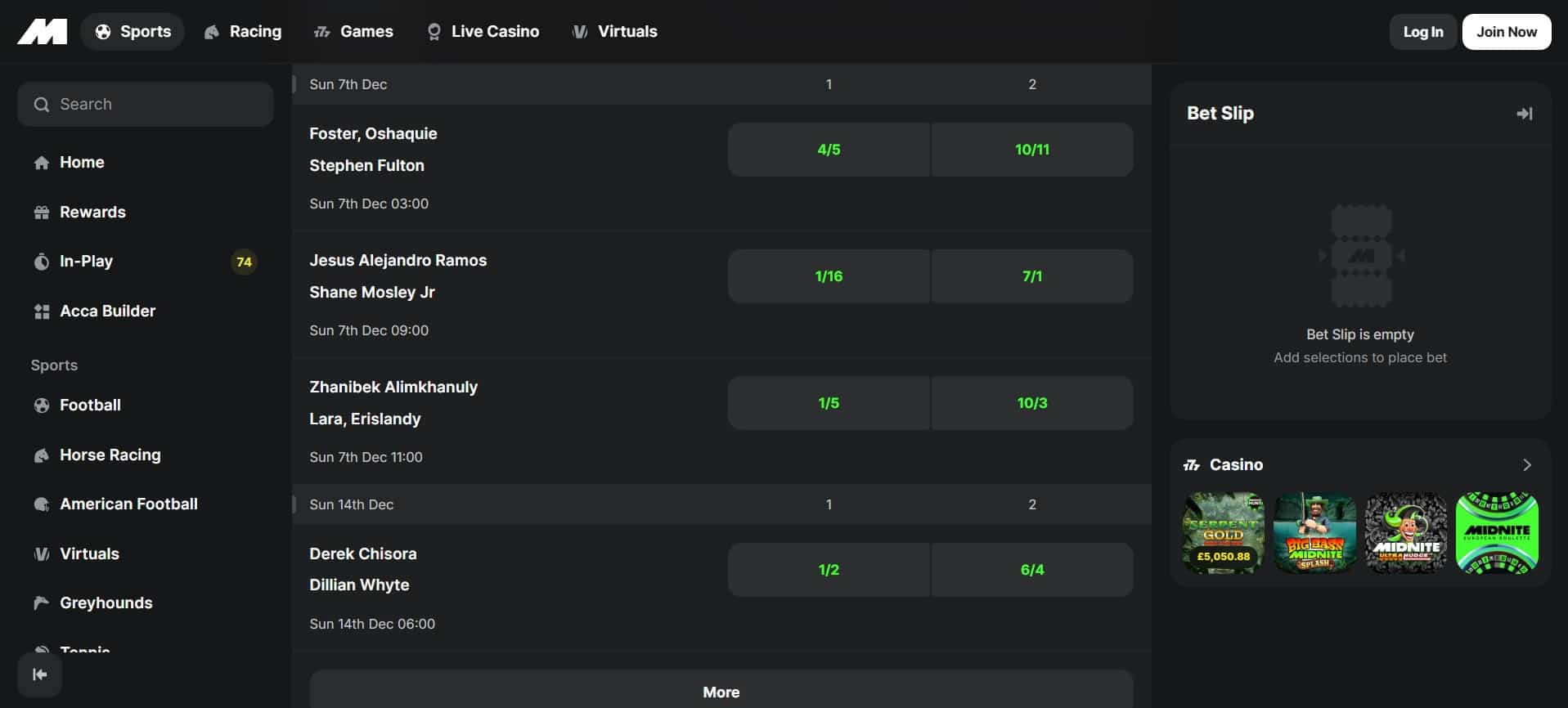This screenshot has width=1568, height=708.
Task: Collapse the Bet Slip panel arrow icon
Action: 1524,114
